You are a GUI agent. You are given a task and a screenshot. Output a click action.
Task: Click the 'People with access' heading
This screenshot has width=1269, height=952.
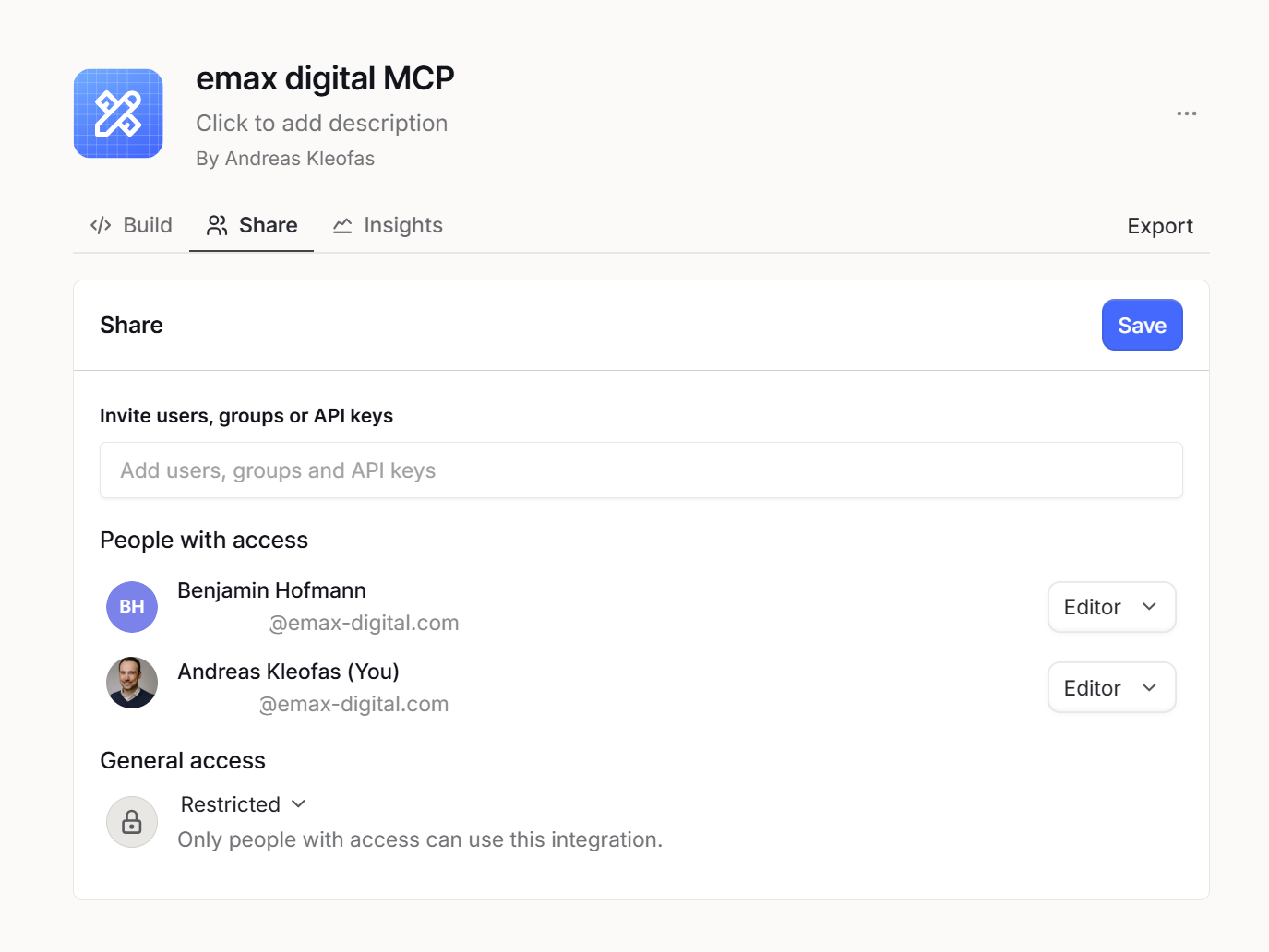coord(204,540)
